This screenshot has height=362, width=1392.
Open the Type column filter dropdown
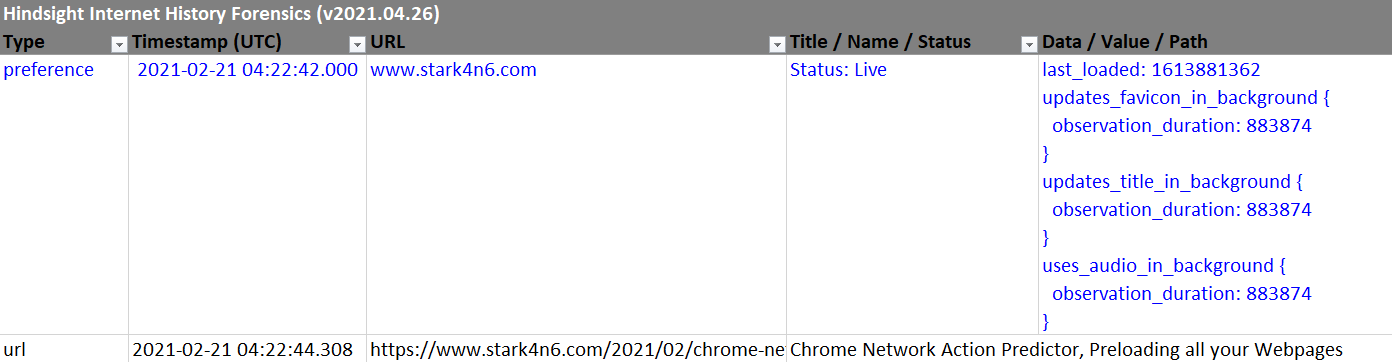point(119,44)
